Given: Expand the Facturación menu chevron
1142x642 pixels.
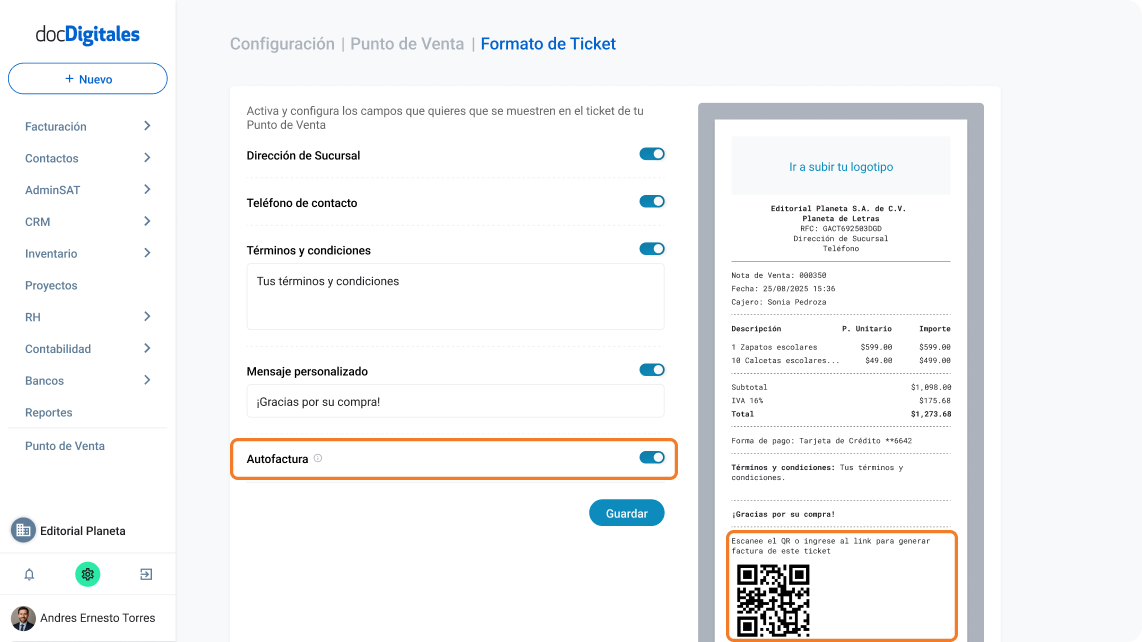Looking at the screenshot, I should [x=147, y=126].
